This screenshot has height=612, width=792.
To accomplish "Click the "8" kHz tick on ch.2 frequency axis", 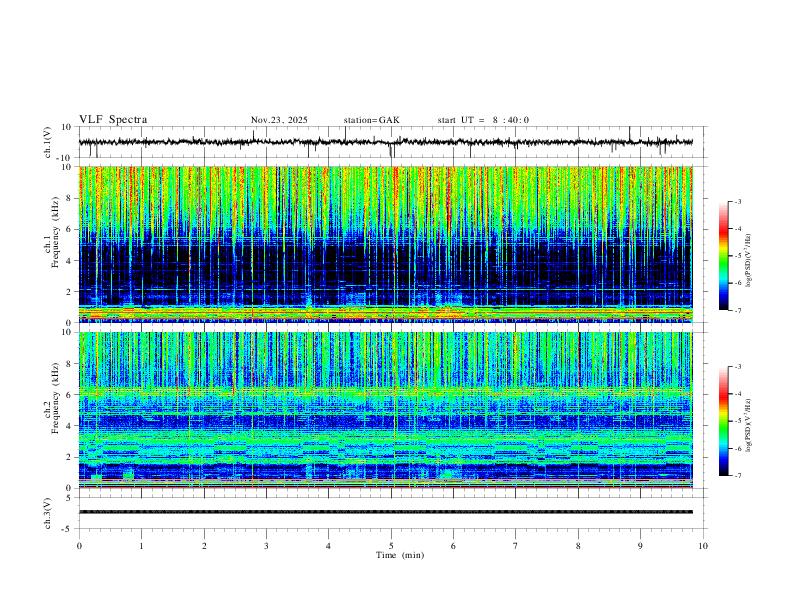I will [x=69, y=364].
